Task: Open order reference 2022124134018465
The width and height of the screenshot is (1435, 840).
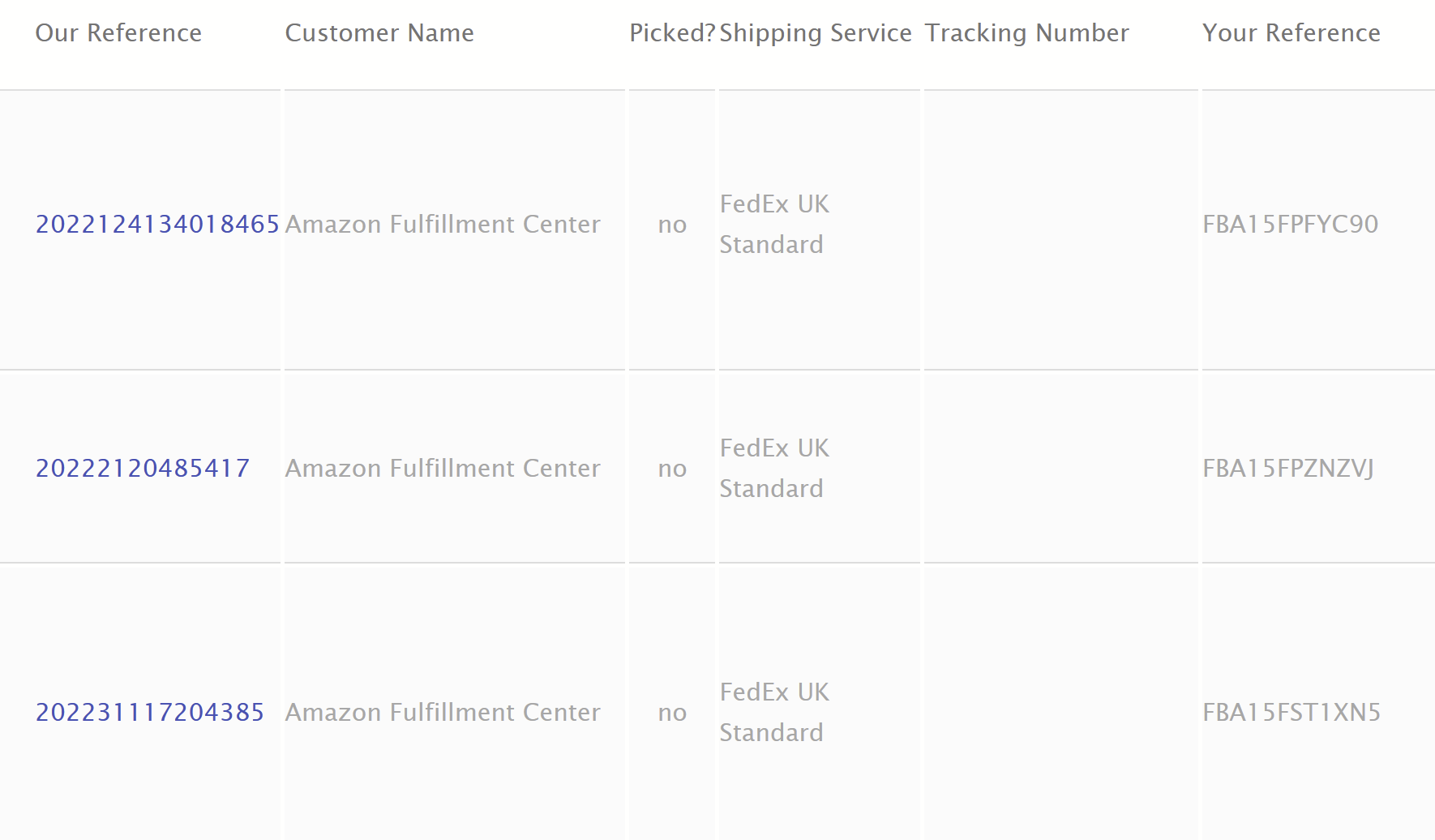Action: point(157,224)
